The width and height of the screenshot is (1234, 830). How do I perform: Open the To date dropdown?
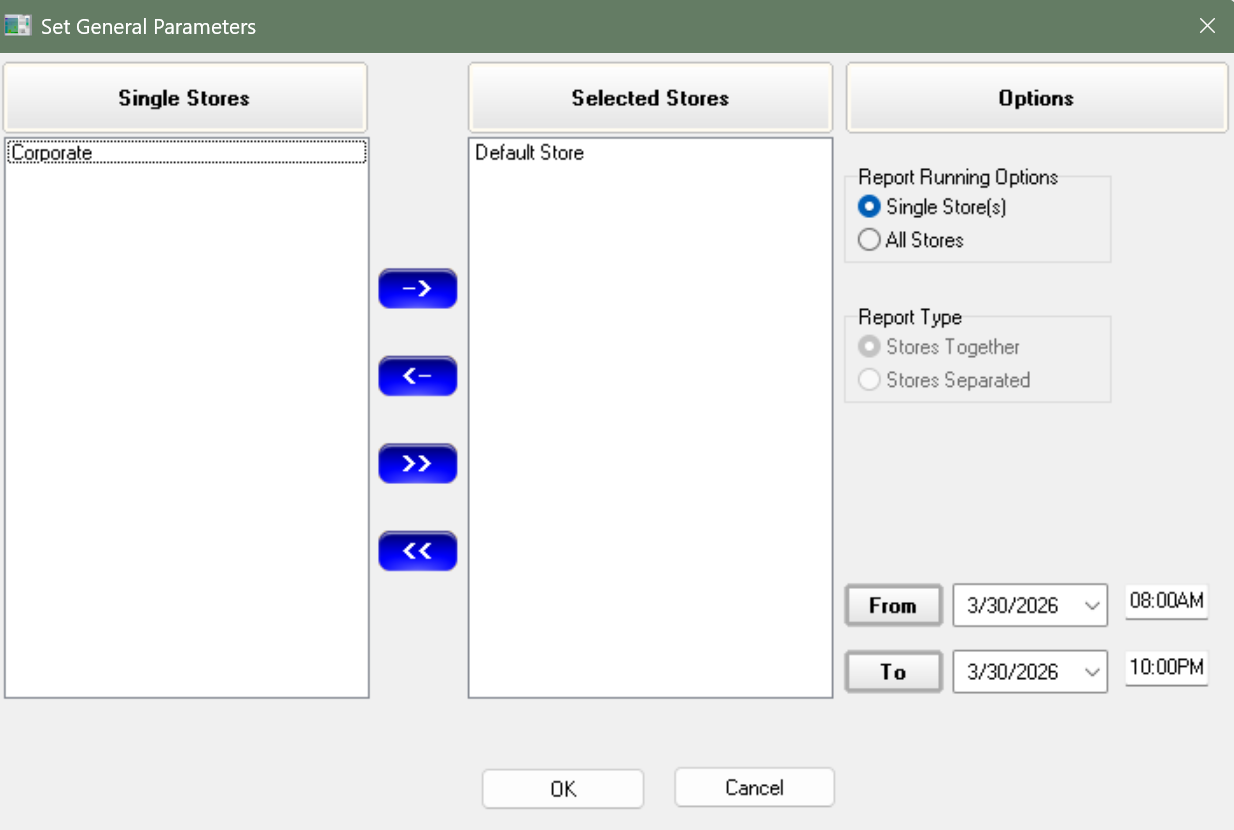1092,672
